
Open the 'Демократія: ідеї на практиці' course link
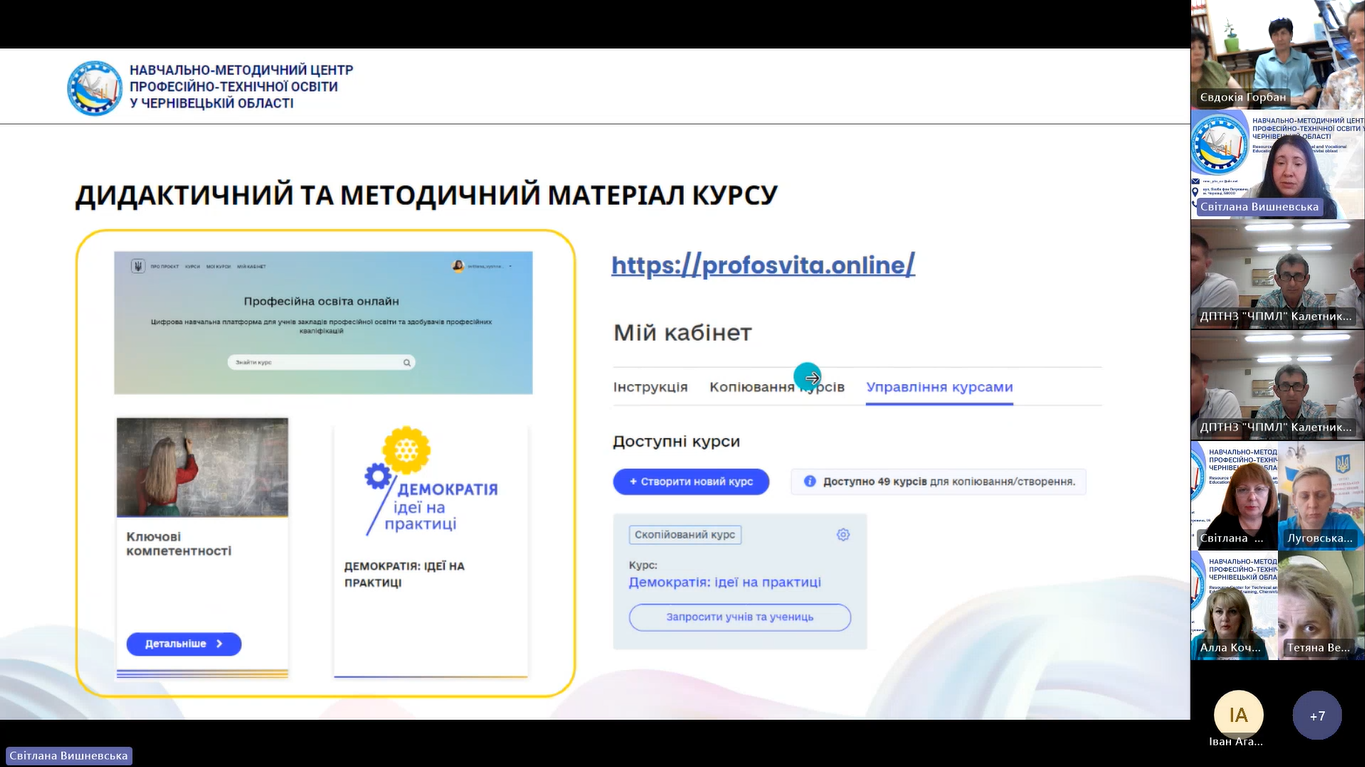(x=724, y=582)
